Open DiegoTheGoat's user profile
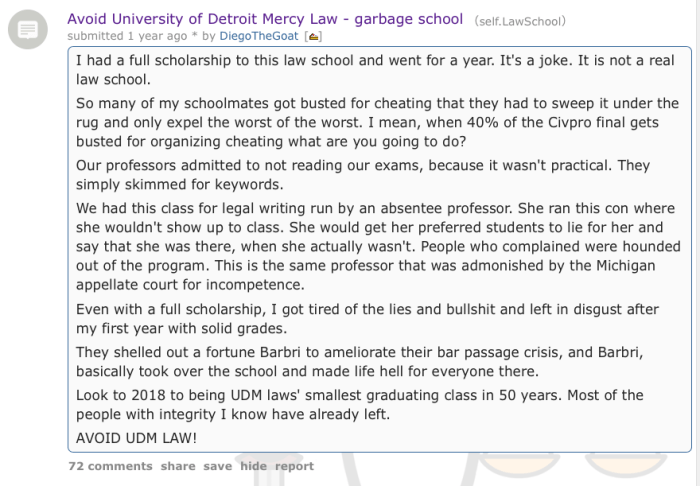The image size is (700, 486). [262, 37]
